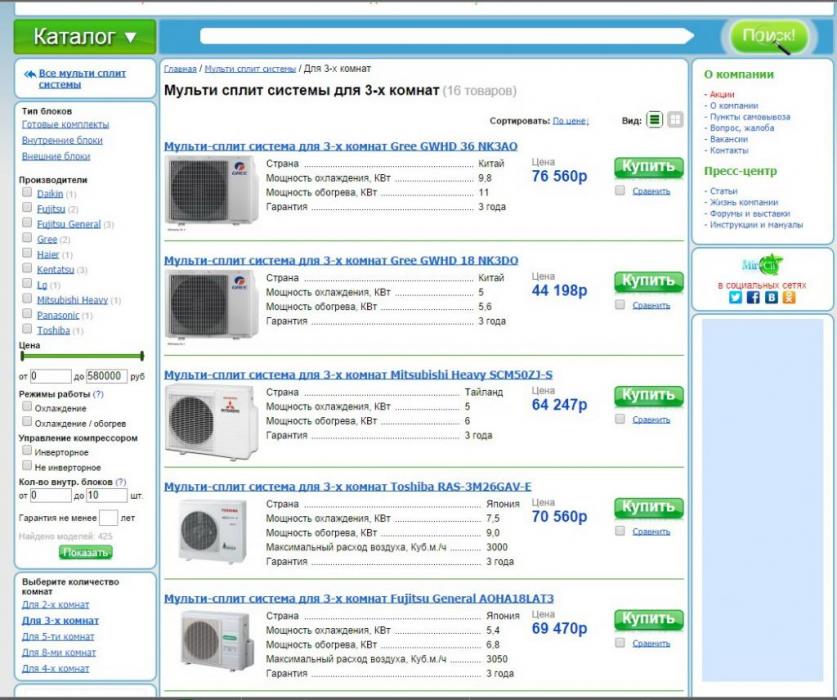Click Купить for Fujitsu General AOHA18LAT3
This screenshot has width=837, height=700.
(649, 619)
